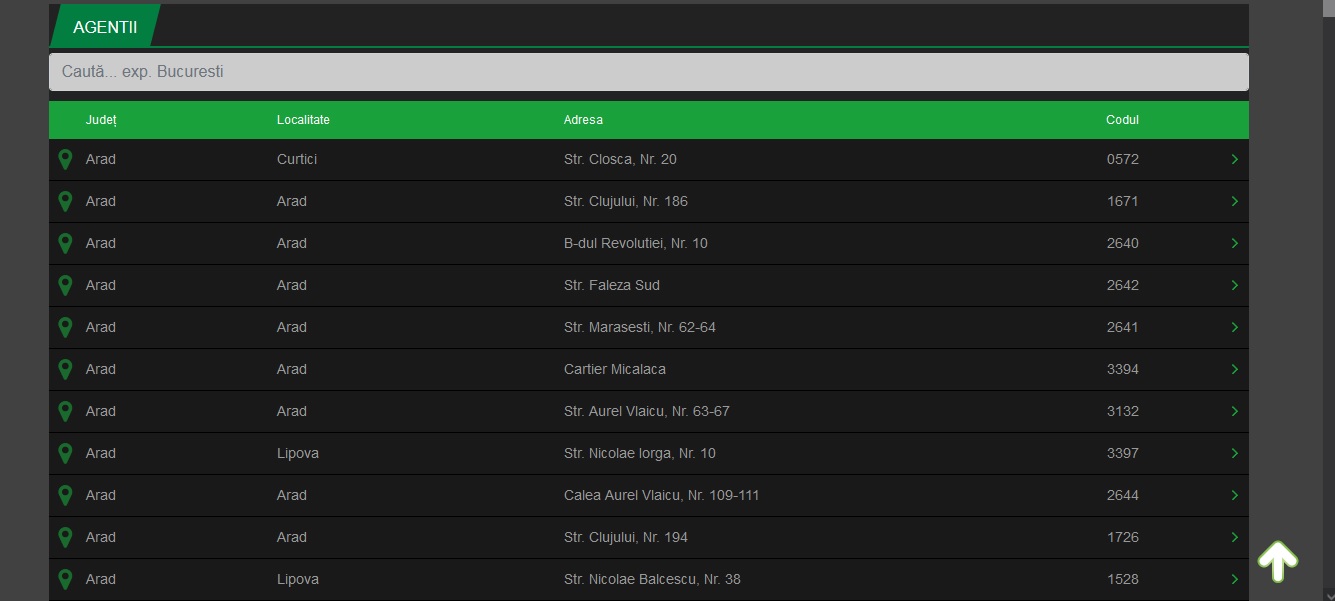The width and height of the screenshot is (1335, 601).
Task: Click the code value 1671
Action: pyautogui.click(x=1123, y=201)
